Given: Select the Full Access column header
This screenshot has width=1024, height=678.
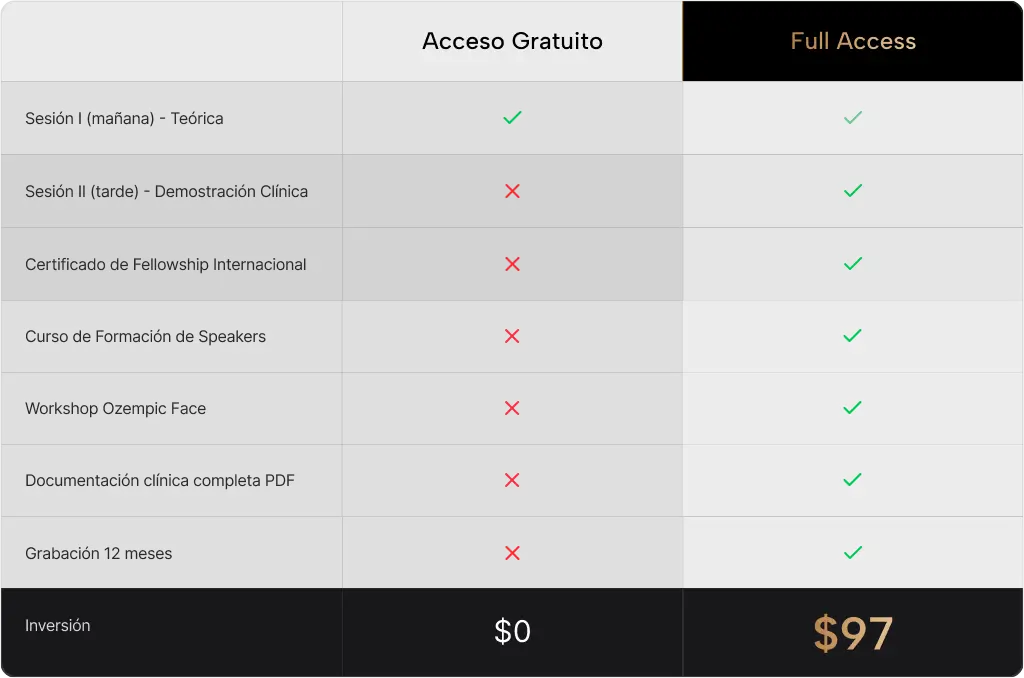Looking at the screenshot, I should 853,41.
